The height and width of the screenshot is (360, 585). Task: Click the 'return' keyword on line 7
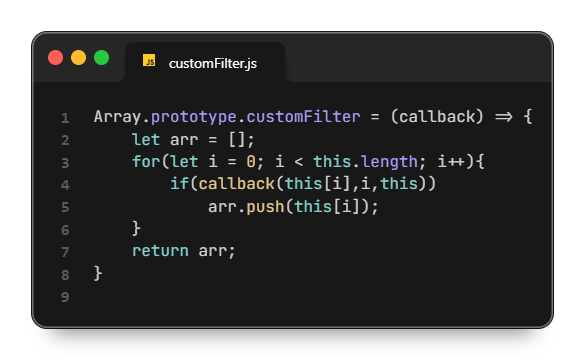(160, 251)
